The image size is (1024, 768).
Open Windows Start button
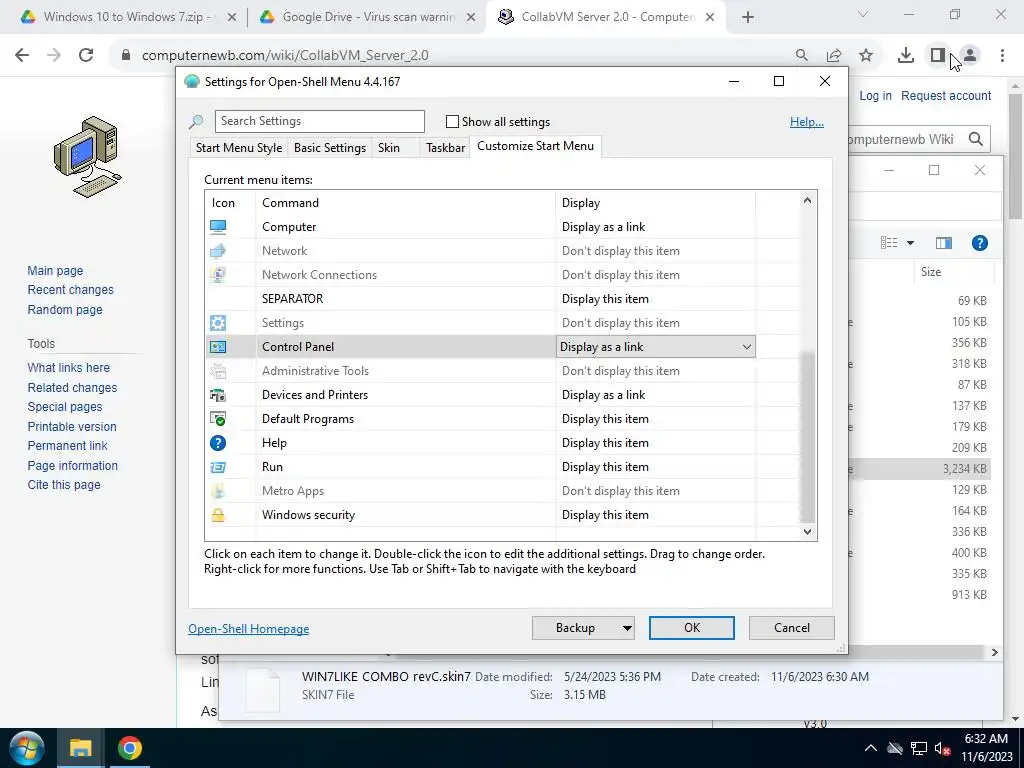(x=26, y=748)
